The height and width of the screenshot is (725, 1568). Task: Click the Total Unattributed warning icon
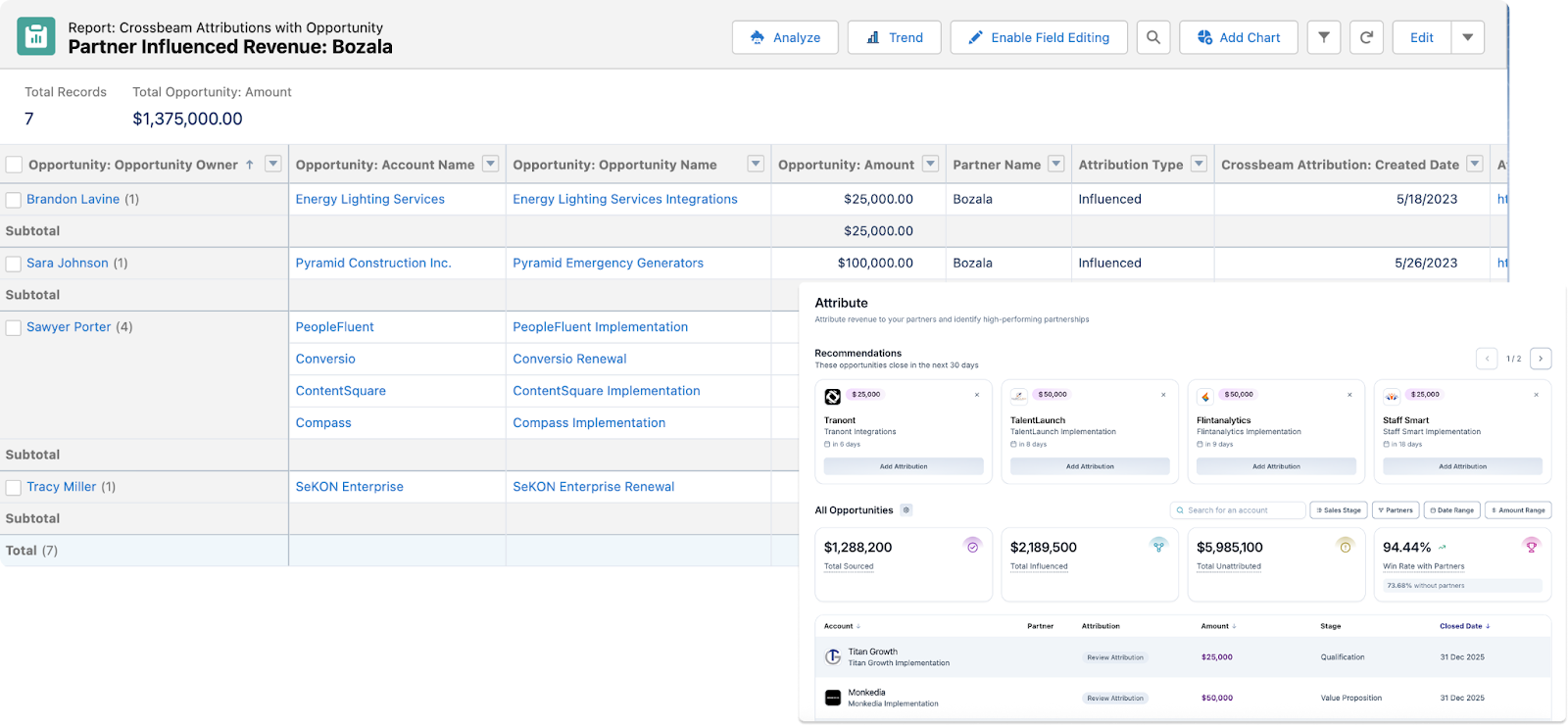pyautogui.click(x=1346, y=546)
